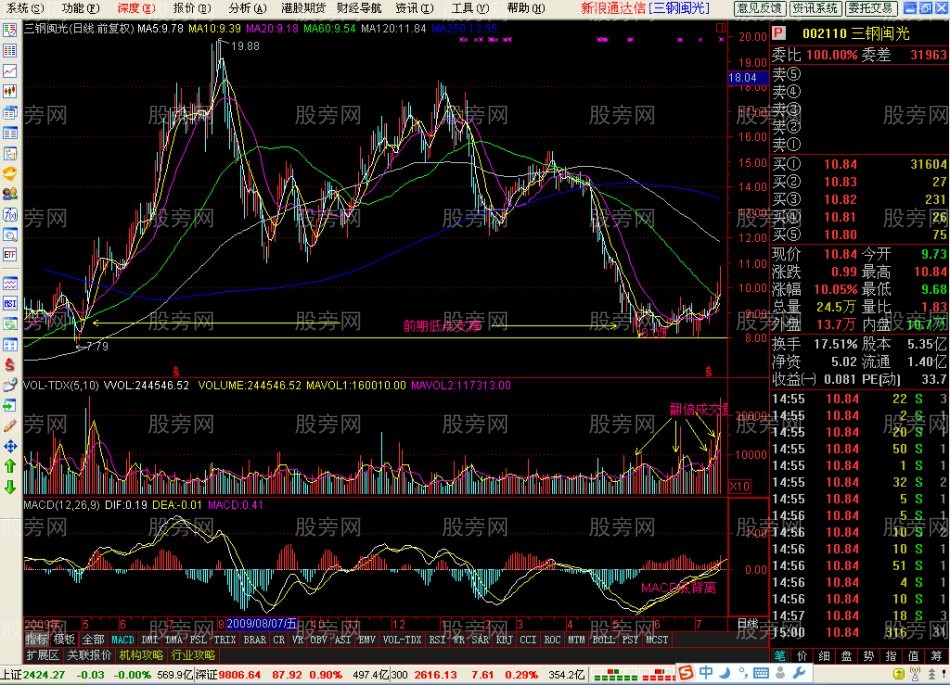The height and width of the screenshot is (685, 950).
Task: Open the 关联报价 tab
Action: 89,655
